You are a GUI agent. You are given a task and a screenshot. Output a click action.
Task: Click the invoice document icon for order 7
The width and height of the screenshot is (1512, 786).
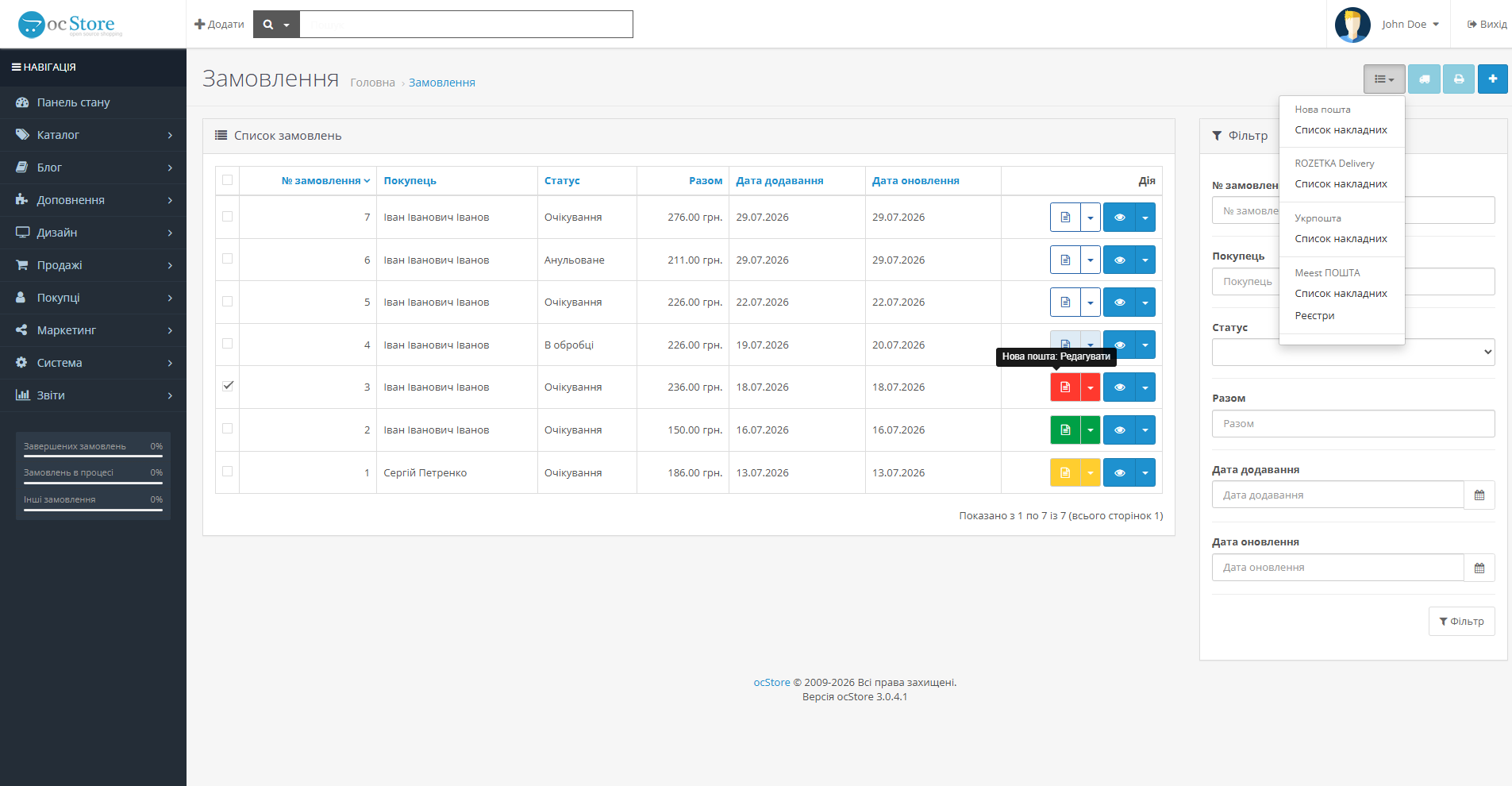(x=1065, y=218)
